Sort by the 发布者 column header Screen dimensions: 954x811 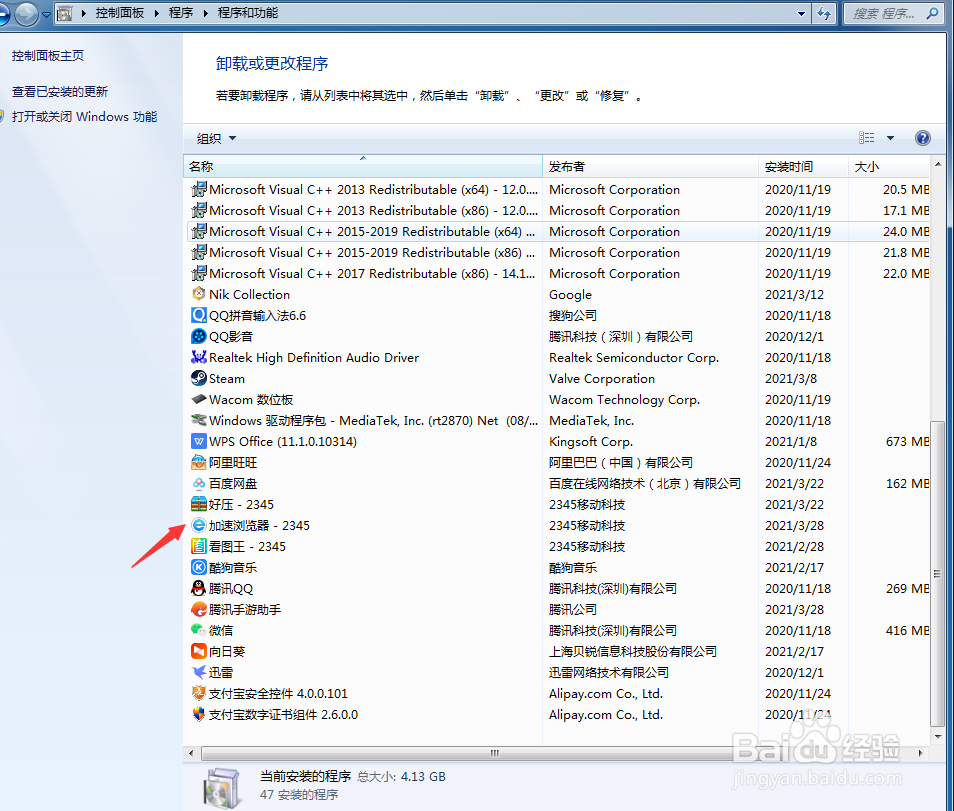[650, 166]
